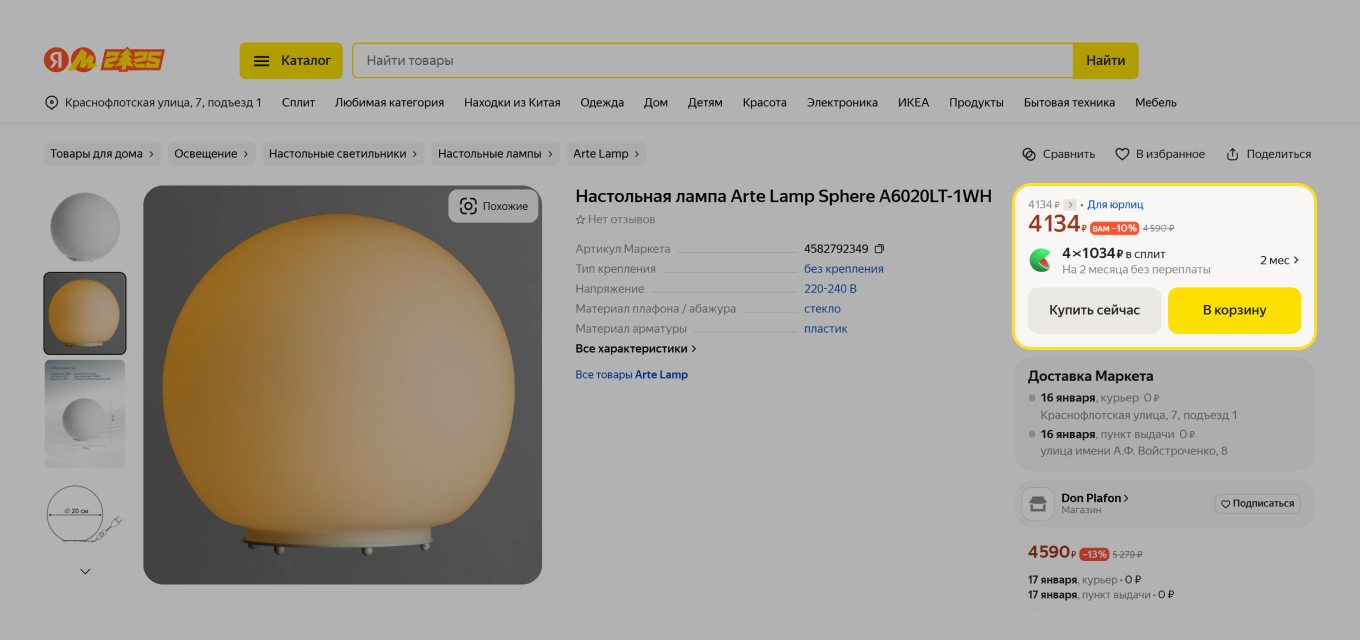Click the product search field
This screenshot has height=640, width=1360.
point(712,61)
